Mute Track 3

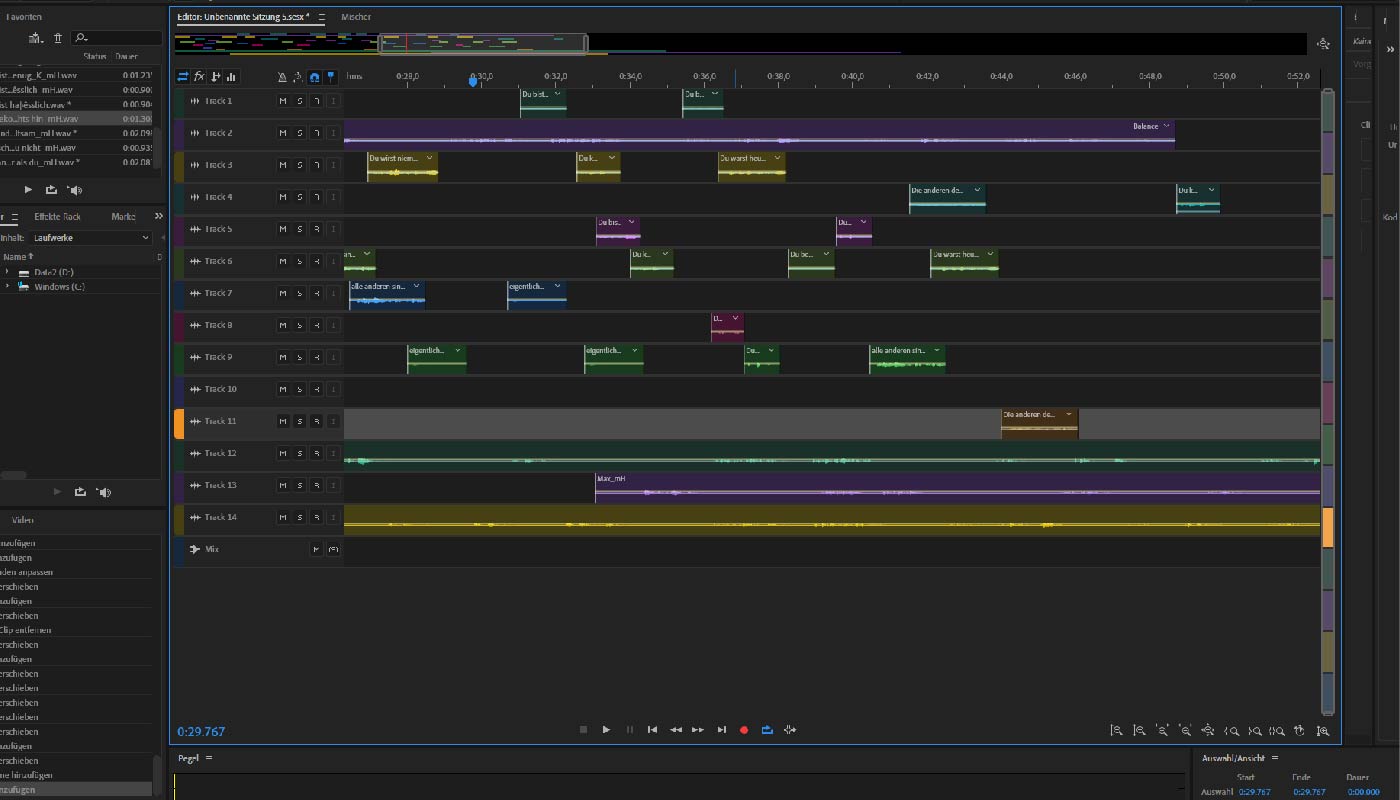[x=283, y=165]
